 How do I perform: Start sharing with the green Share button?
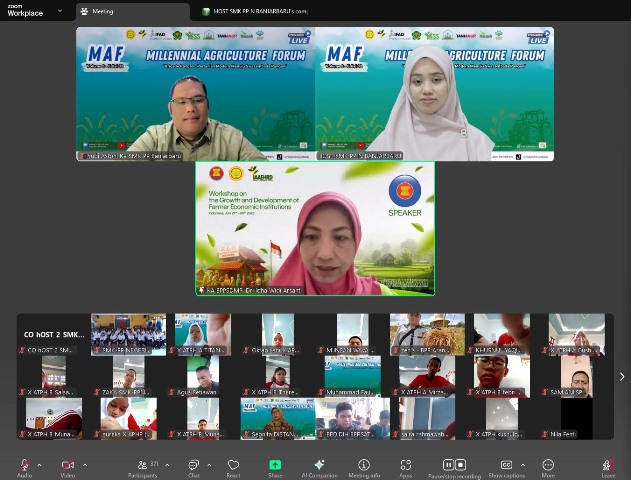(x=275, y=465)
